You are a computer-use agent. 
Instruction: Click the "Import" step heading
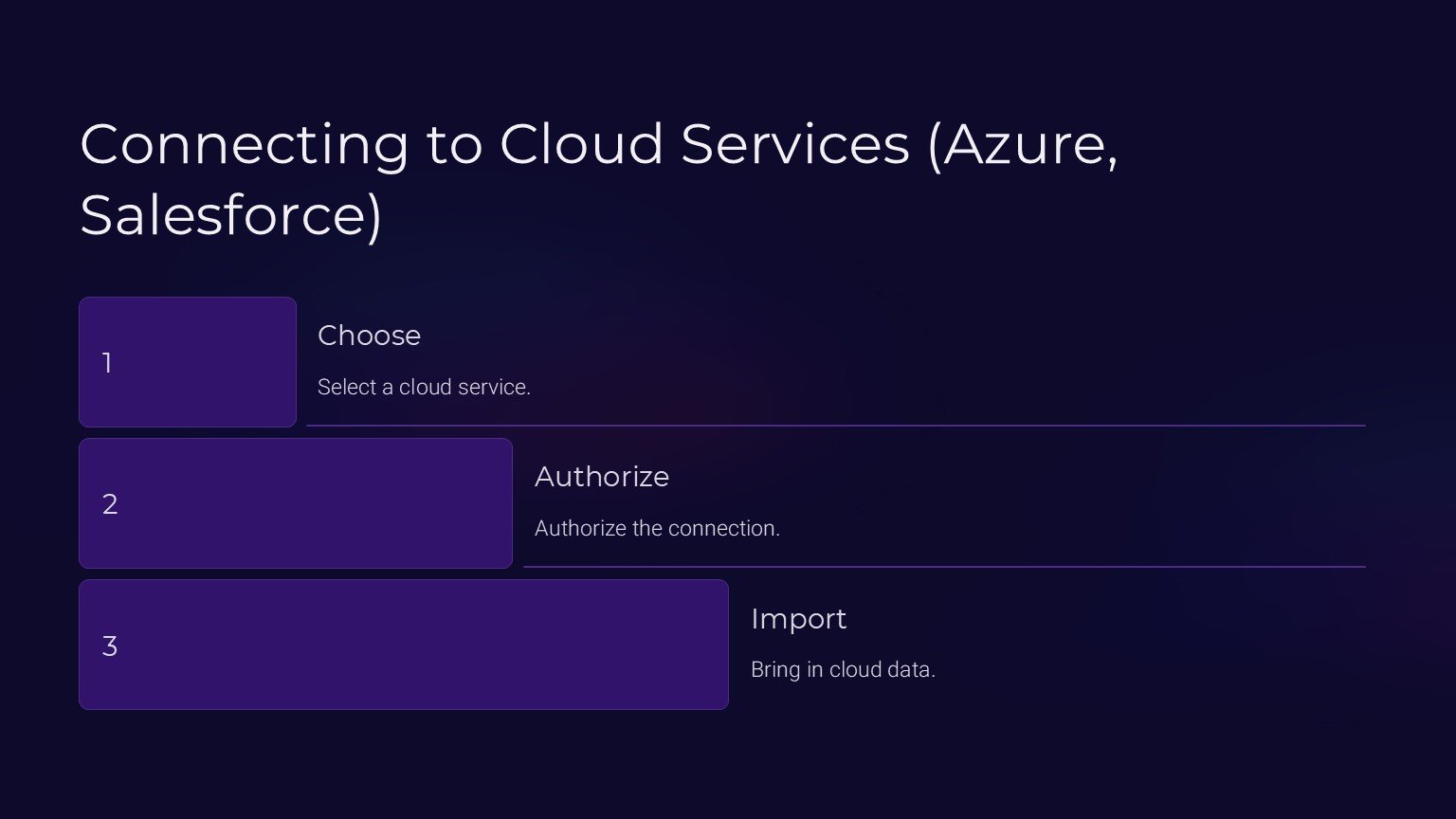[x=798, y=619]
